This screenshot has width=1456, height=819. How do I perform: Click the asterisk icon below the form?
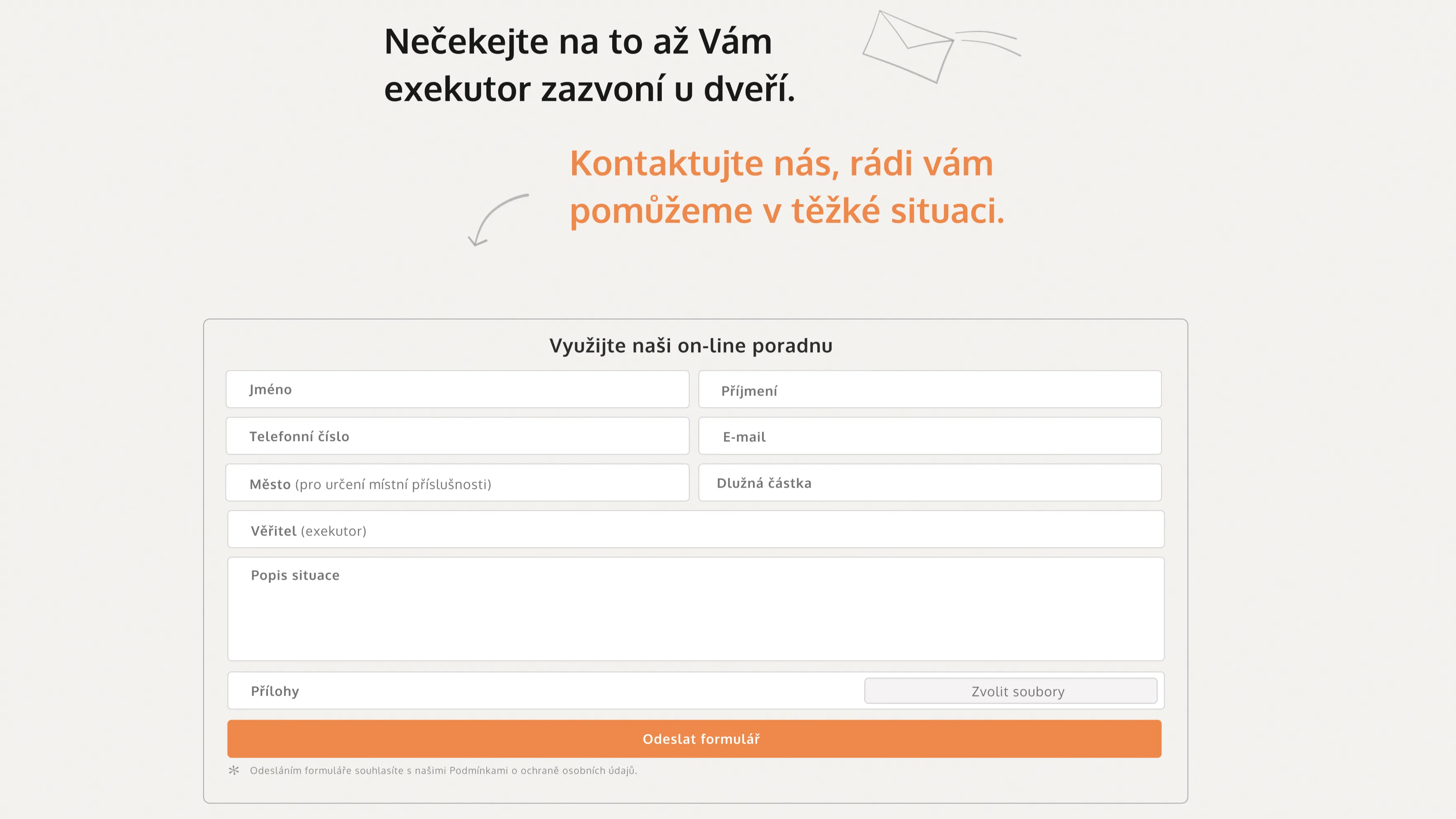click(x=234, y=770)
